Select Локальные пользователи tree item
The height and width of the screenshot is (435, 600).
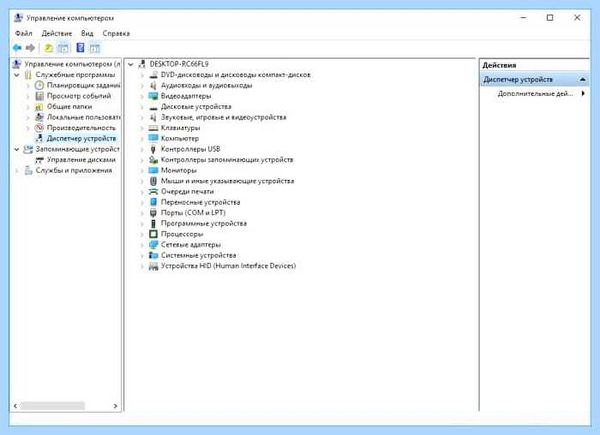[x=83, y=117]
